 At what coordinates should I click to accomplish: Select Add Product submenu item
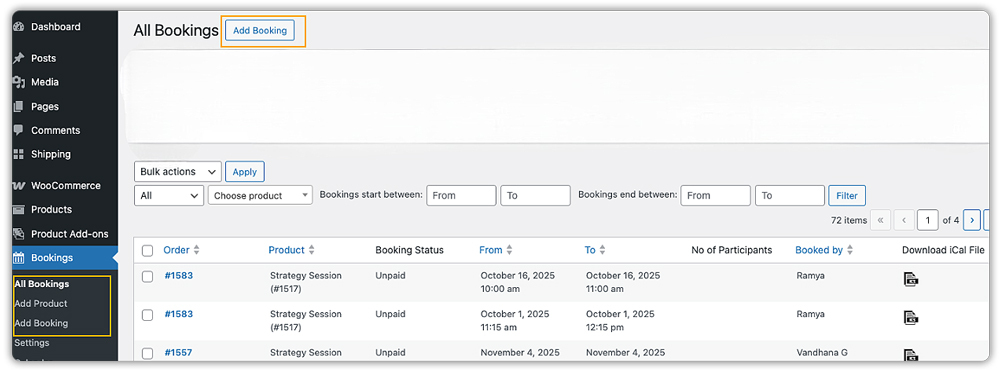point(41,304)
